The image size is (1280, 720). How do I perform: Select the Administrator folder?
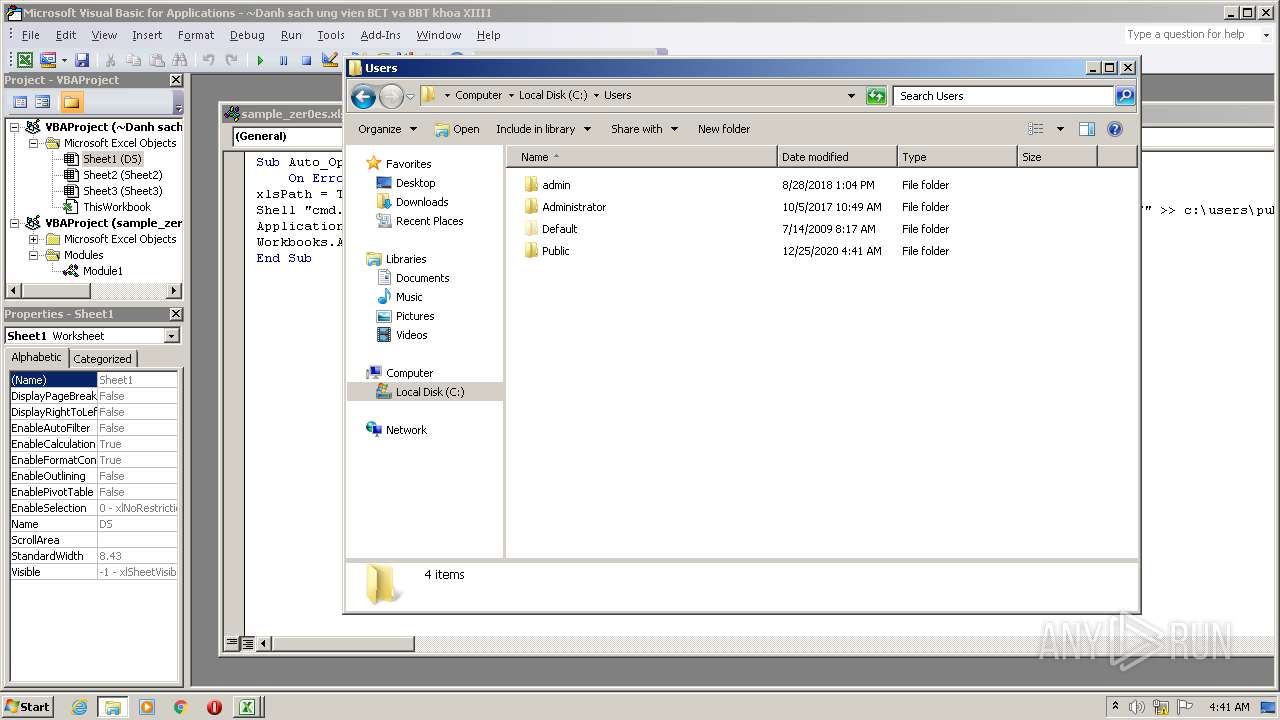(574, 207)
